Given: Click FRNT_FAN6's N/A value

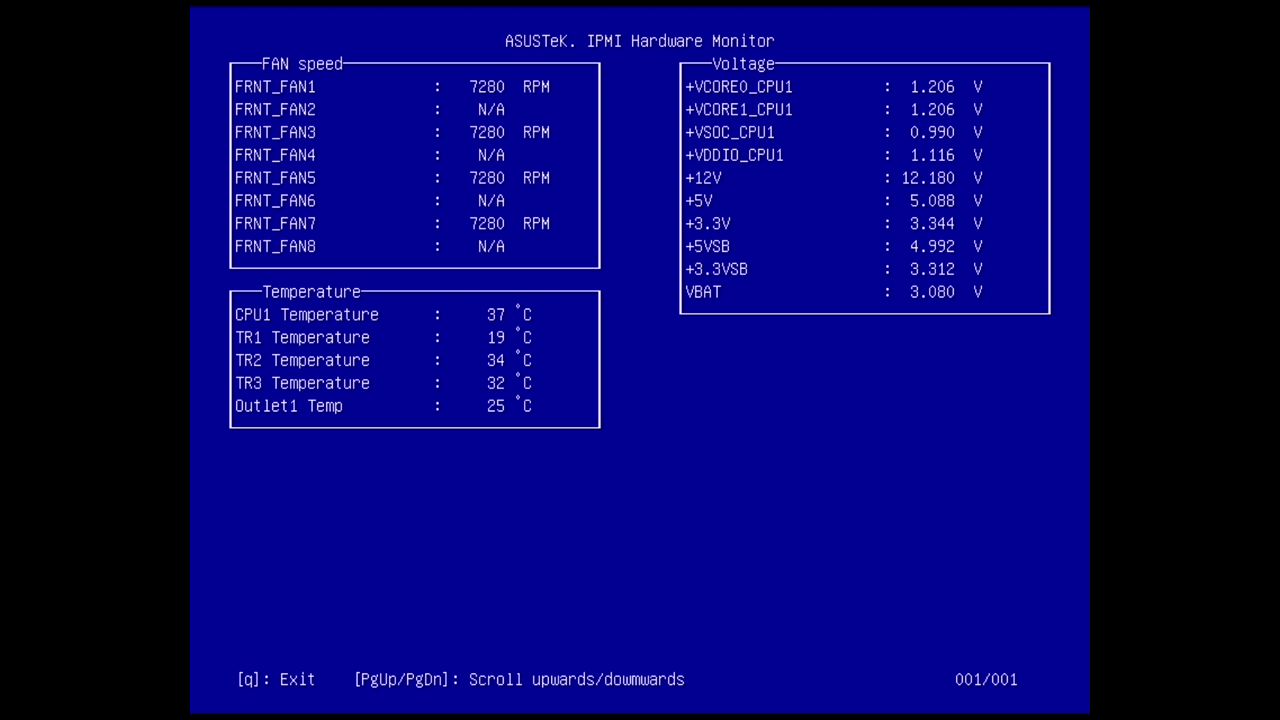Looking at the screenshot, I should pos(491,201).
